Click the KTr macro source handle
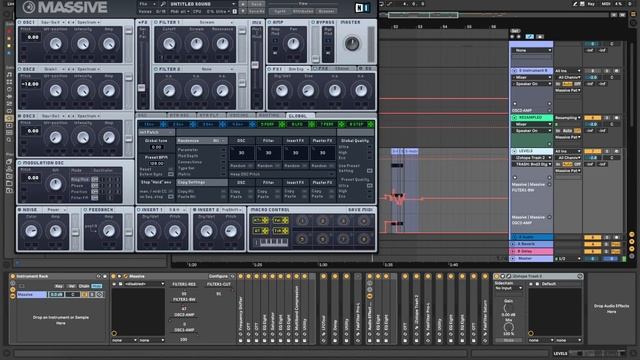This screenshot has height=360, width=640. [261, 220]
